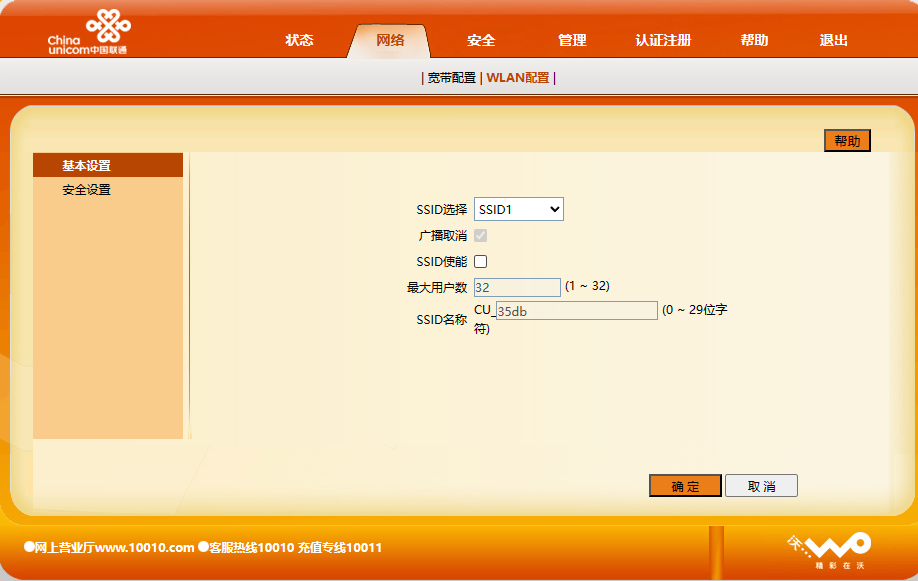Open the 状态 tab

pyautogui.click(x=299, y=41)
